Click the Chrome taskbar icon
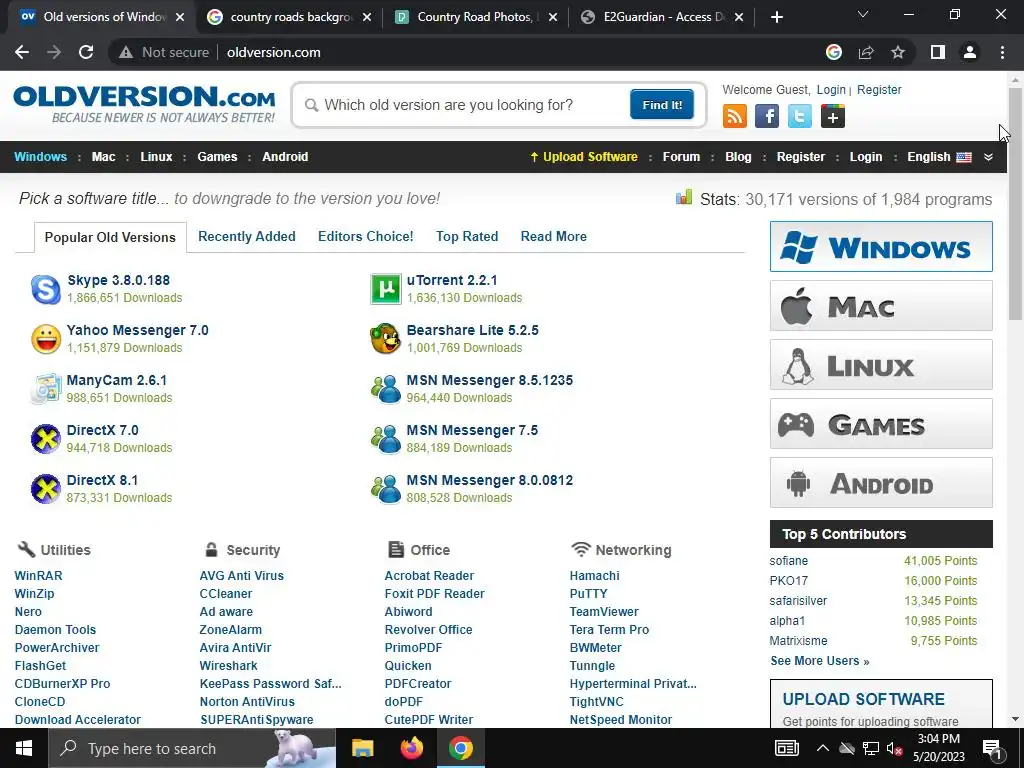Screen dimensions: 1024x768 460,748
